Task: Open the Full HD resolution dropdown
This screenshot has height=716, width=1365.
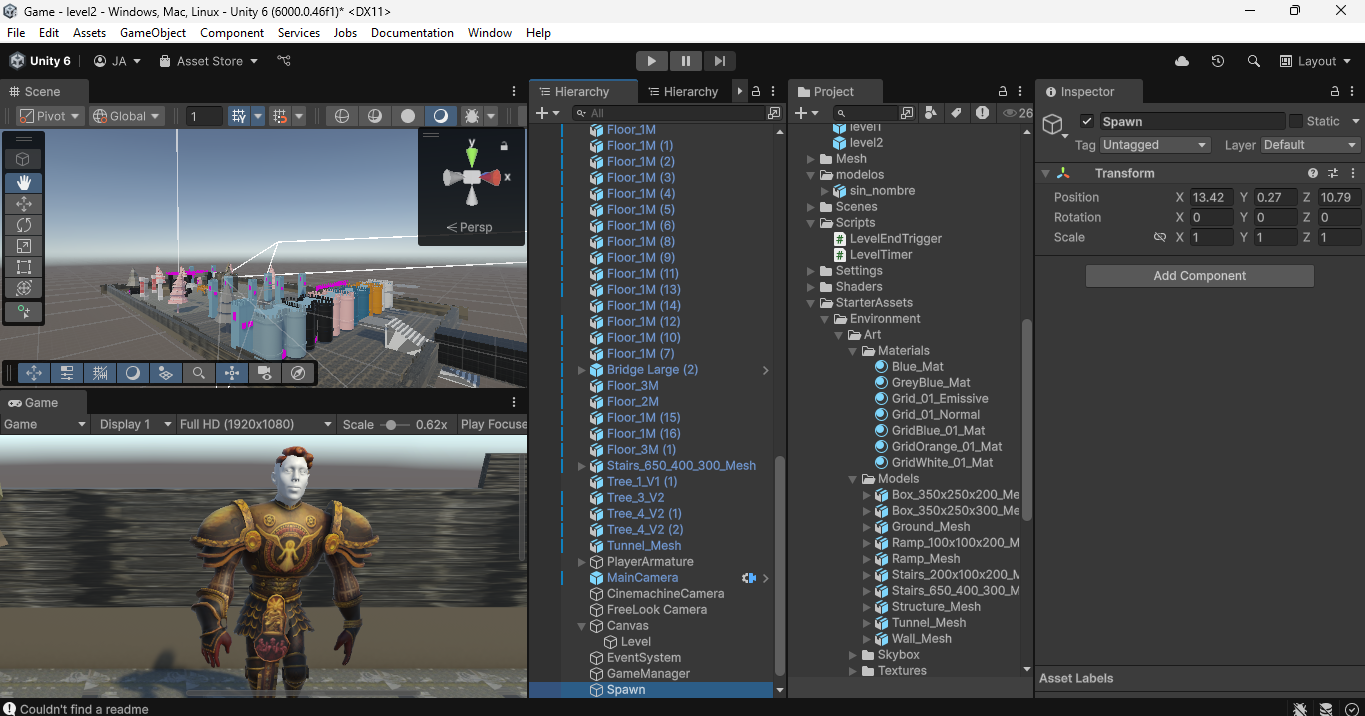Action: 256,424
